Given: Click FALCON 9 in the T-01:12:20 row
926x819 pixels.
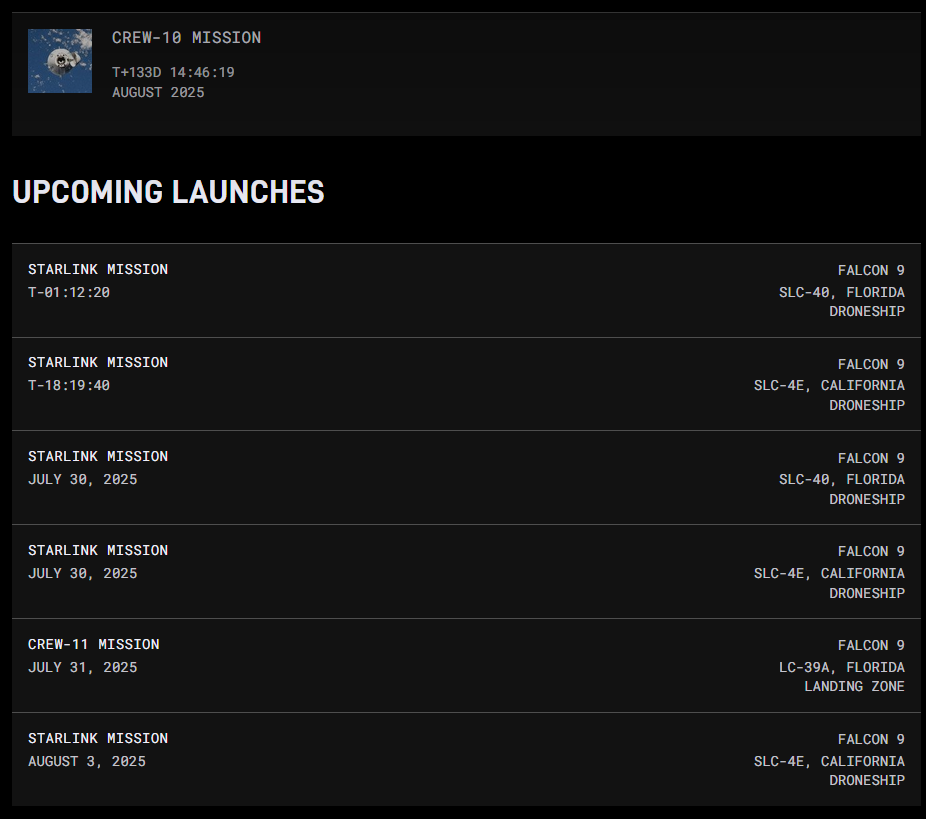Looking at the screenshot, I should (871, 270).
